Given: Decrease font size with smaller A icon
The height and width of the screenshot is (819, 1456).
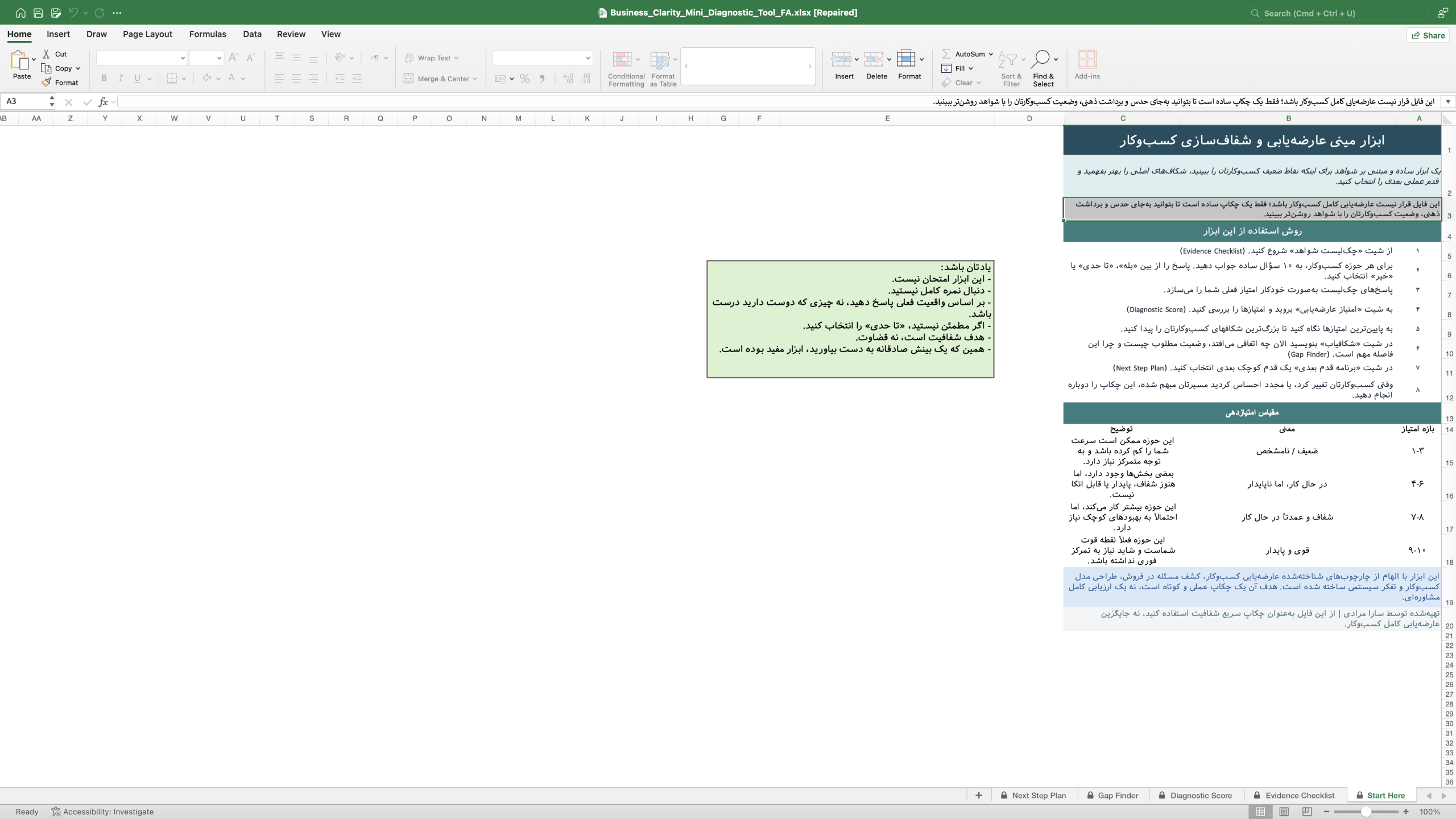Looking at the screenshot, I should [x=250, y=57].
